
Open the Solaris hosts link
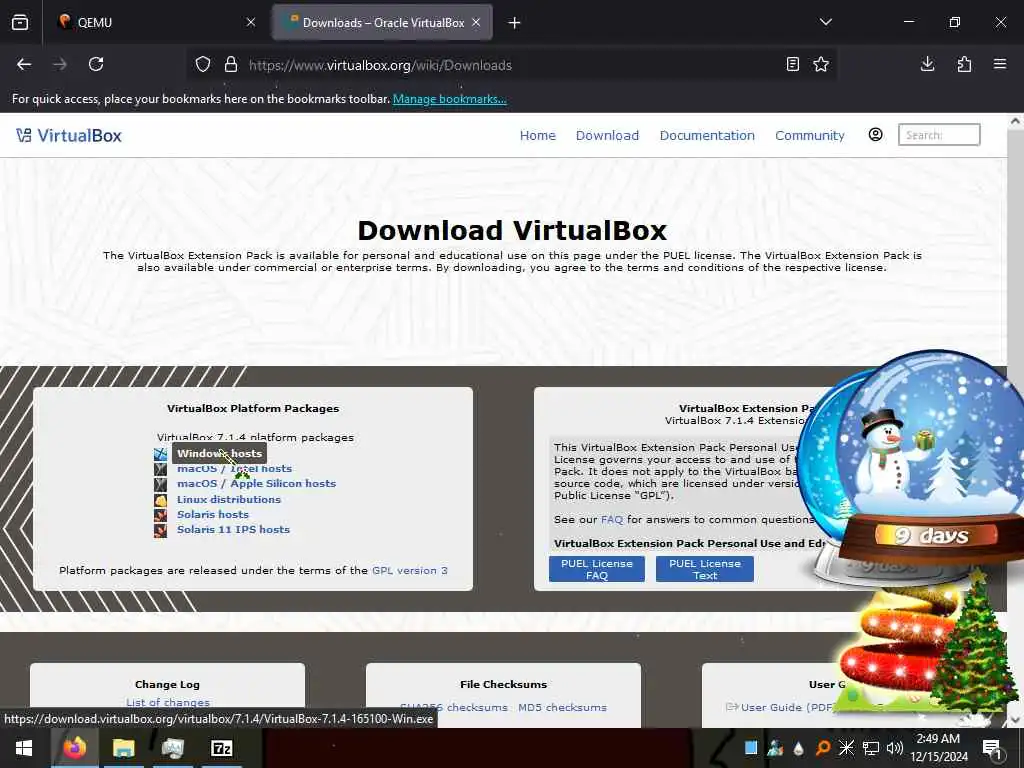[213, 515]
